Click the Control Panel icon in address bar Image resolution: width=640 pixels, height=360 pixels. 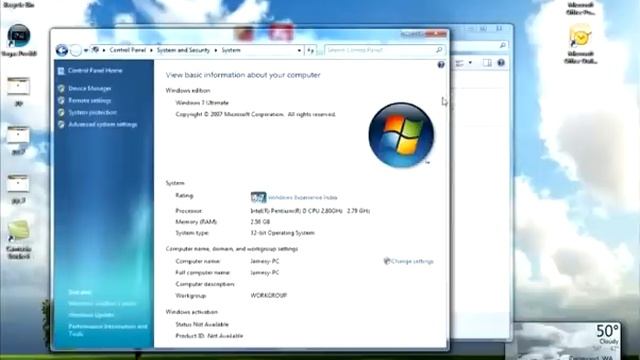tap(96, 50)
